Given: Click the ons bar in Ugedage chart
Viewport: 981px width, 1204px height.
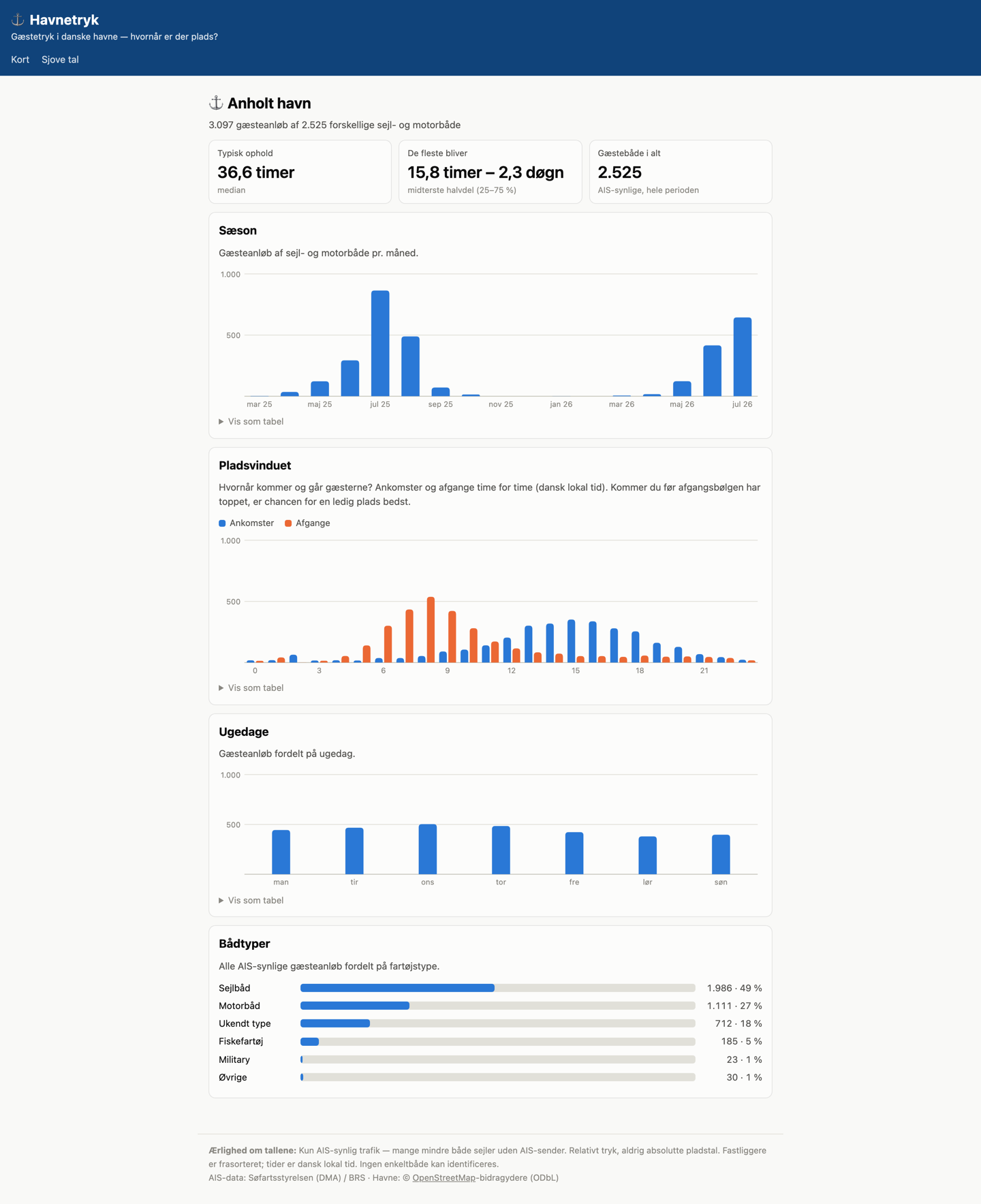Looking at the screenshot, I should point(428,849).
